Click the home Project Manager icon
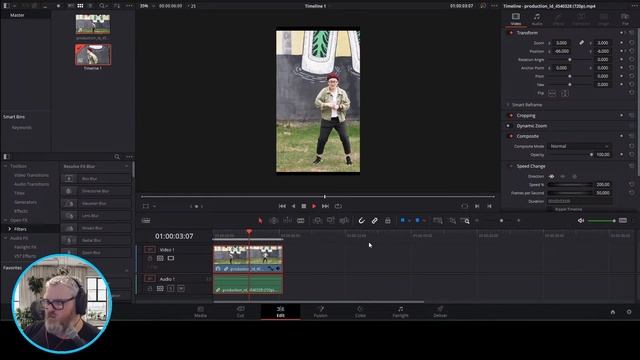The image size is (640, 360). click(613, 312)
